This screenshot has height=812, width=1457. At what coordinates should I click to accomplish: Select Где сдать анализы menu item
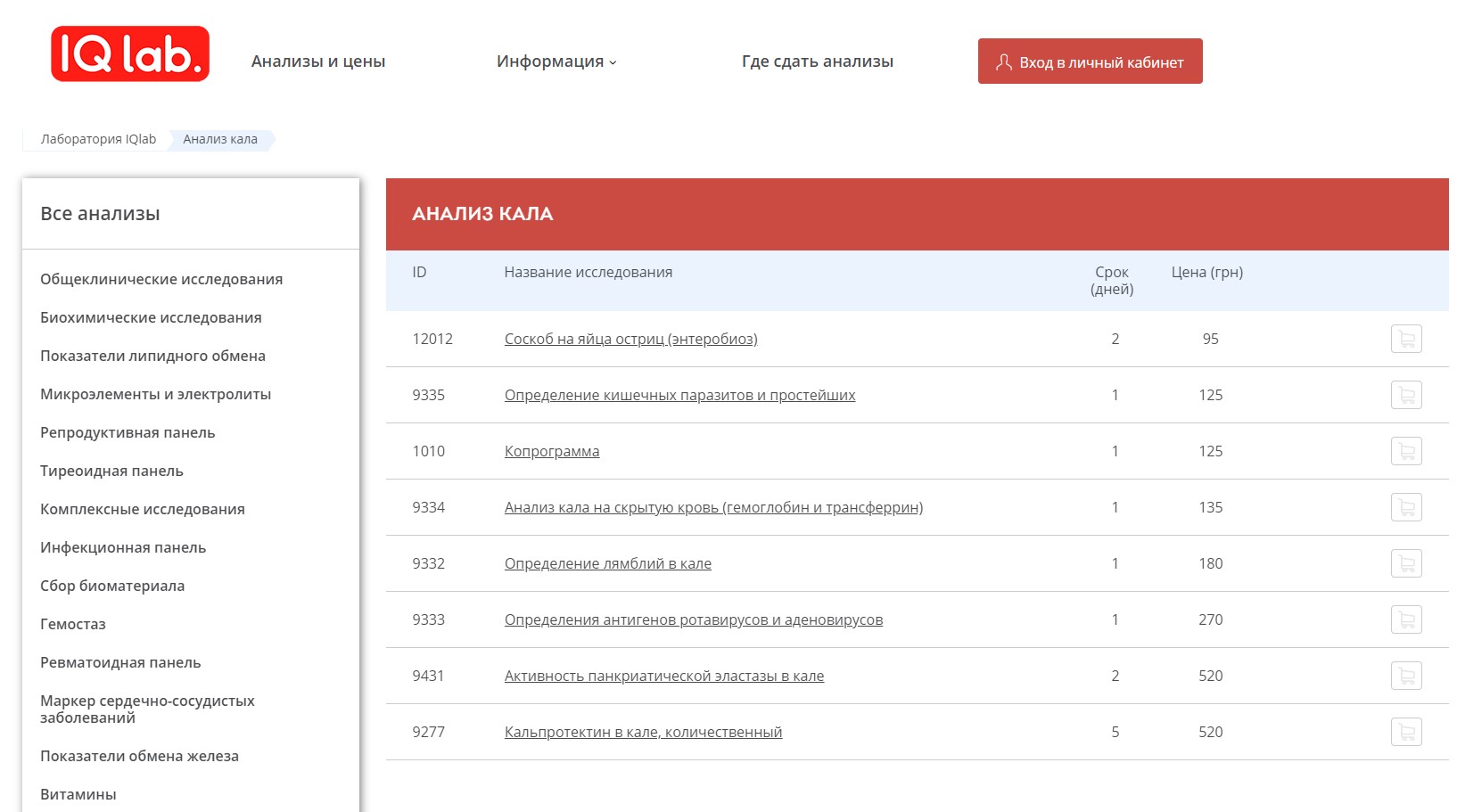818,61
